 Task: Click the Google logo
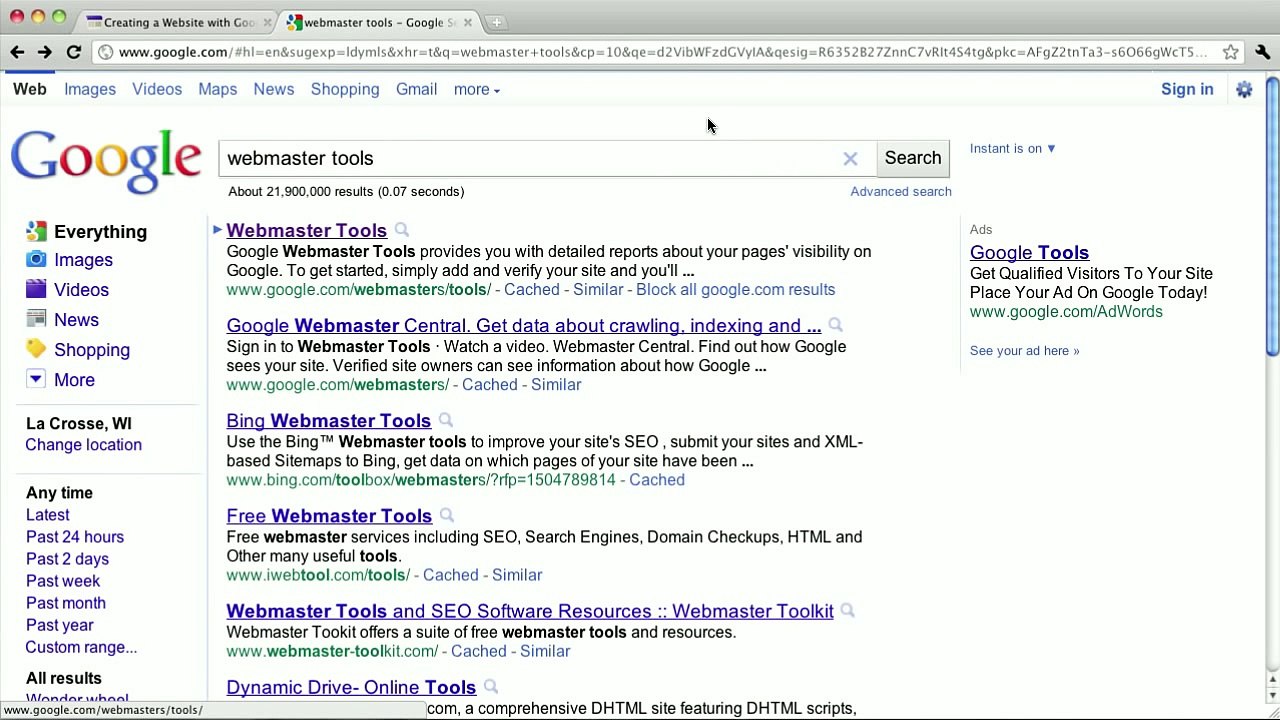pos(106,161)
